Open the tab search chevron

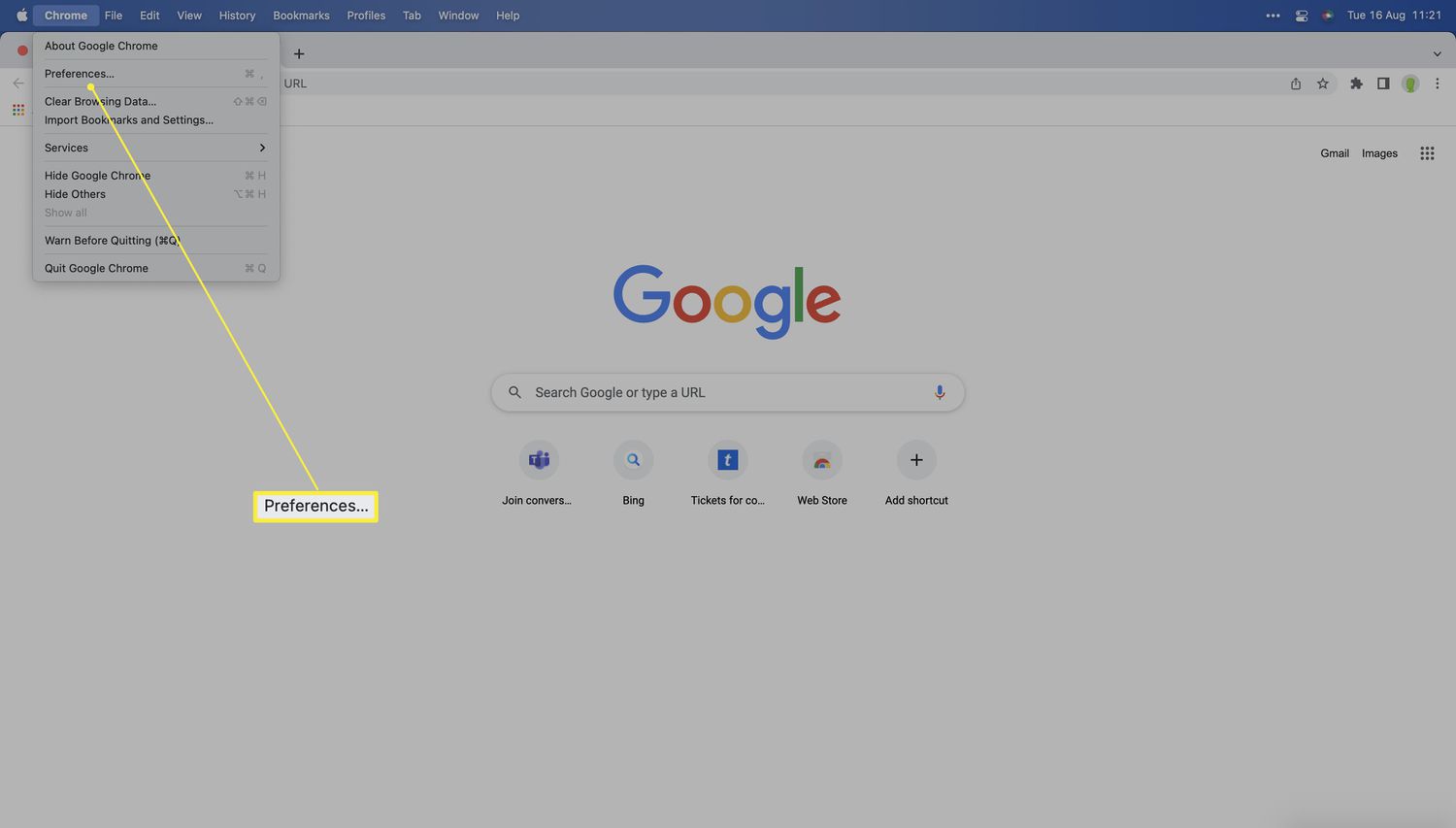tap(1438, 53)
